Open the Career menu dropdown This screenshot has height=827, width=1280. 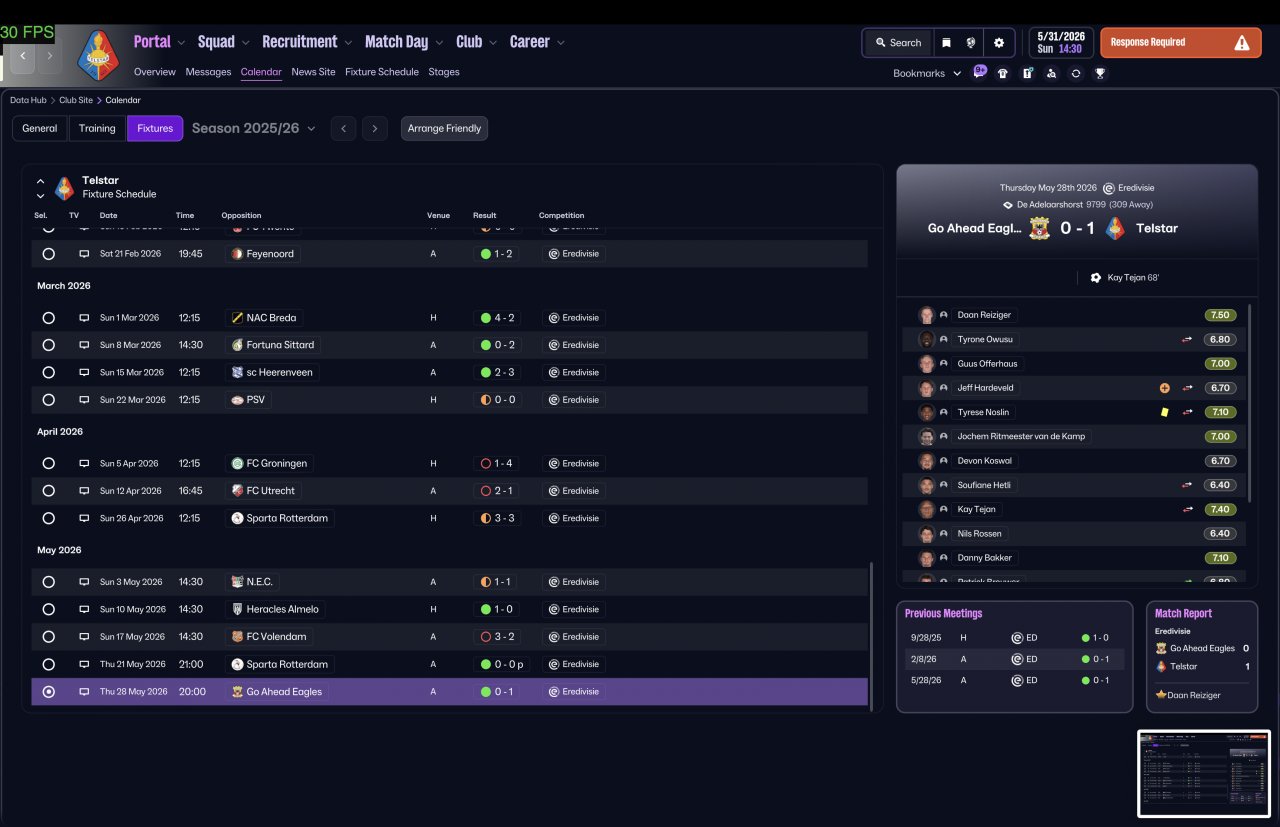click(x=537, y=42)
